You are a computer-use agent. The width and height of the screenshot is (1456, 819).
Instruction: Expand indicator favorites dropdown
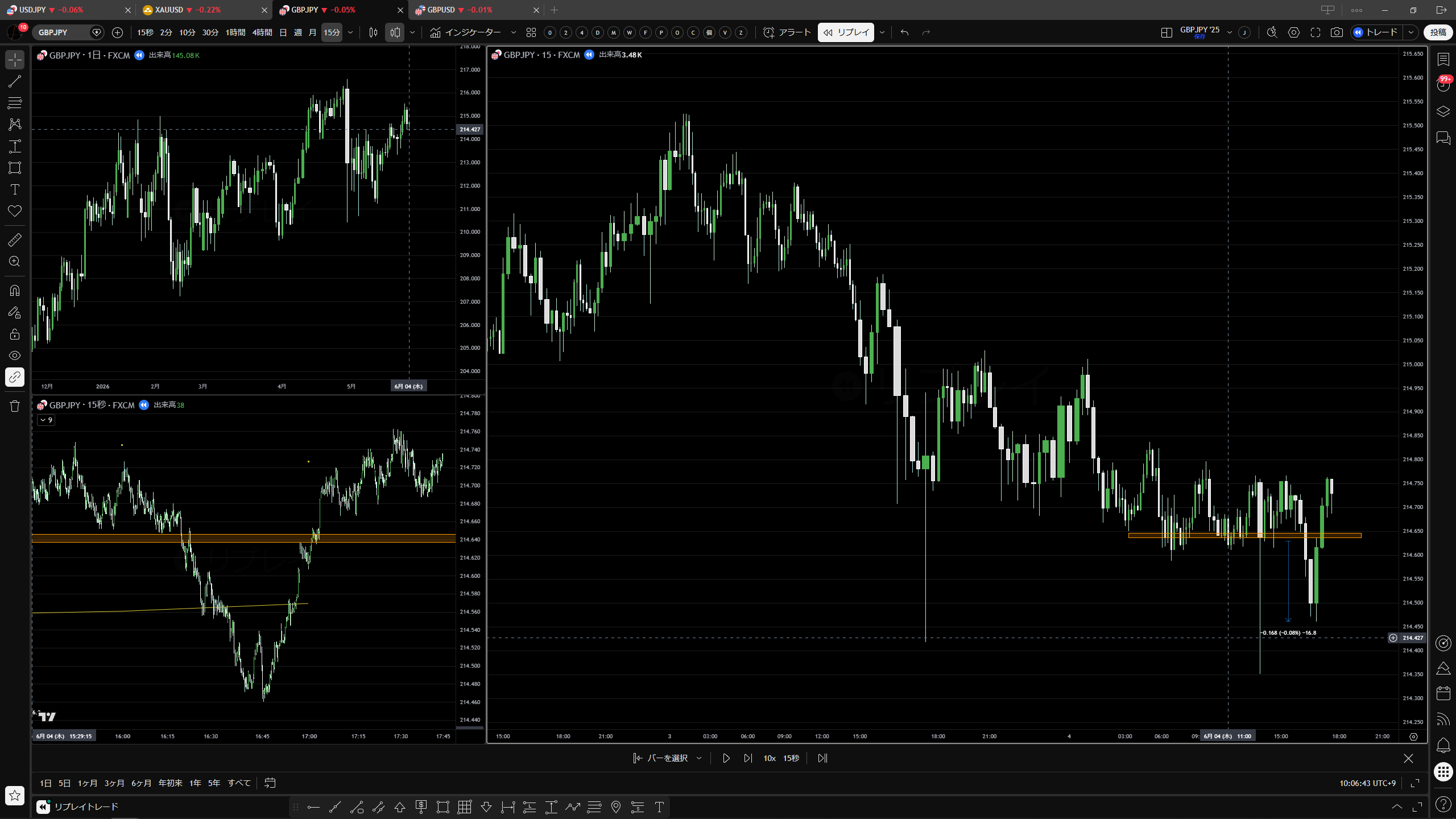click(514, 32)
